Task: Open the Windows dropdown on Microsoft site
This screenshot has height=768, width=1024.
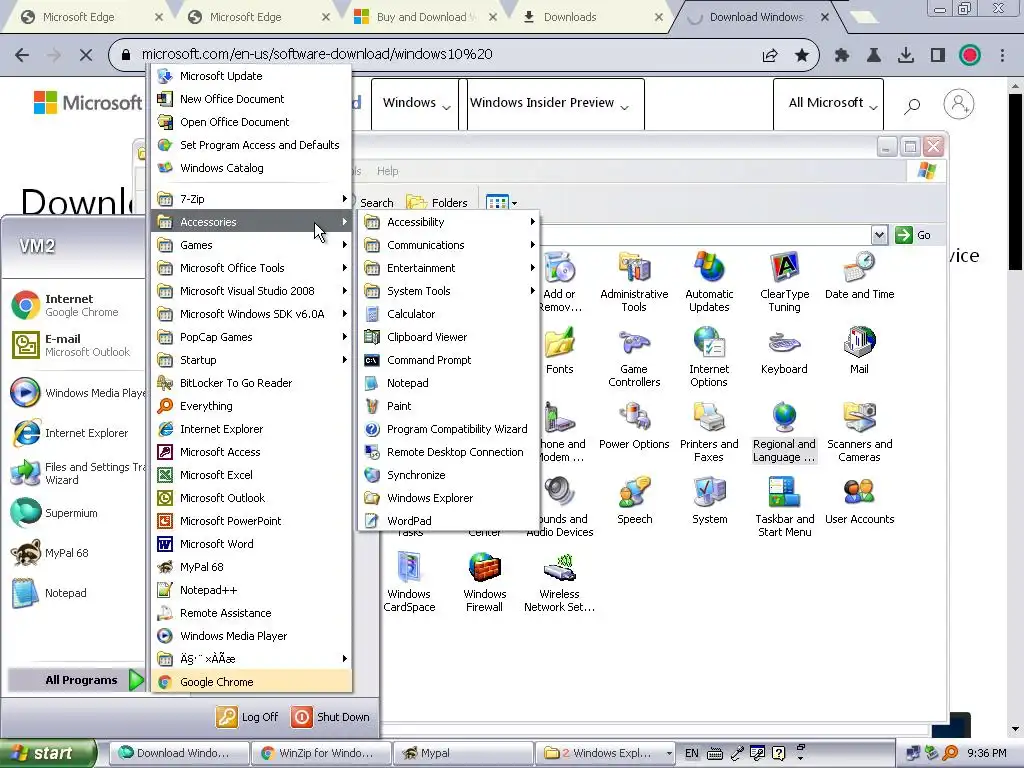Action: (416, 103)
